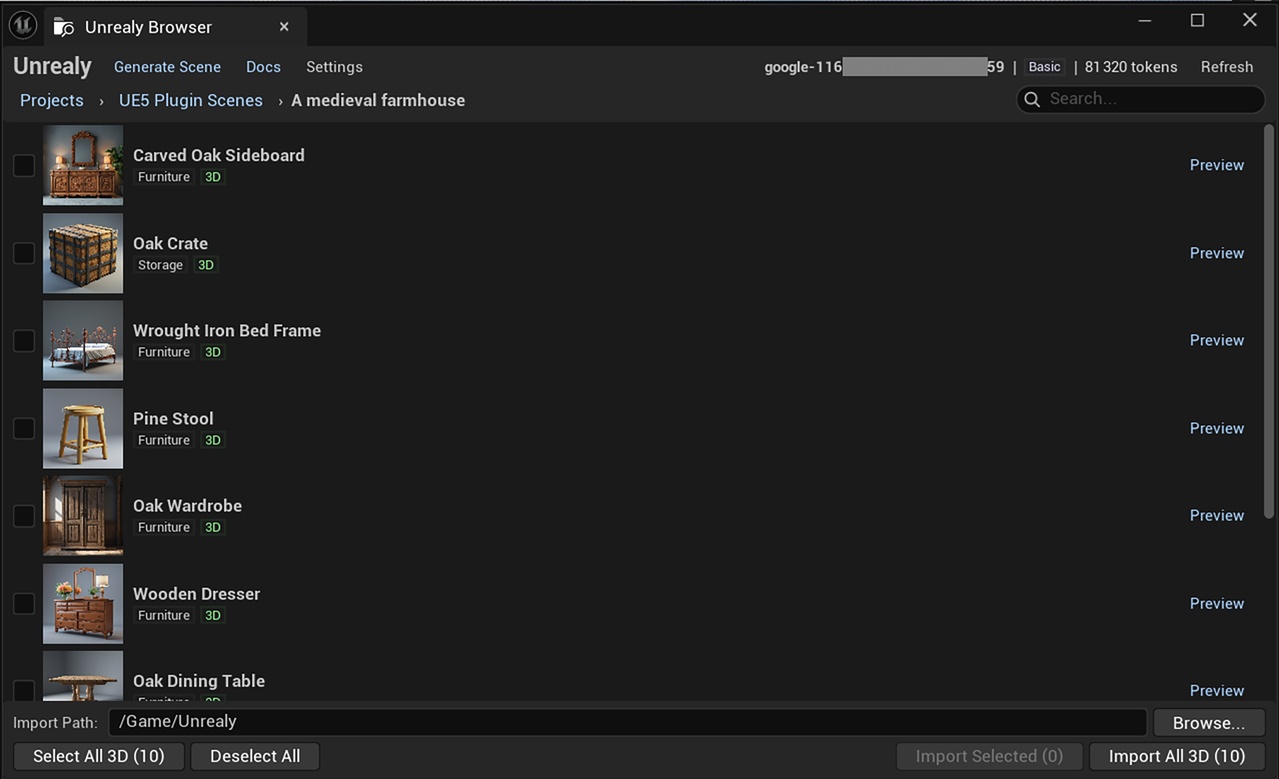1279x779 pixels.
Task: Check the Pine Stool checkbox
Action: coord(24,428)
